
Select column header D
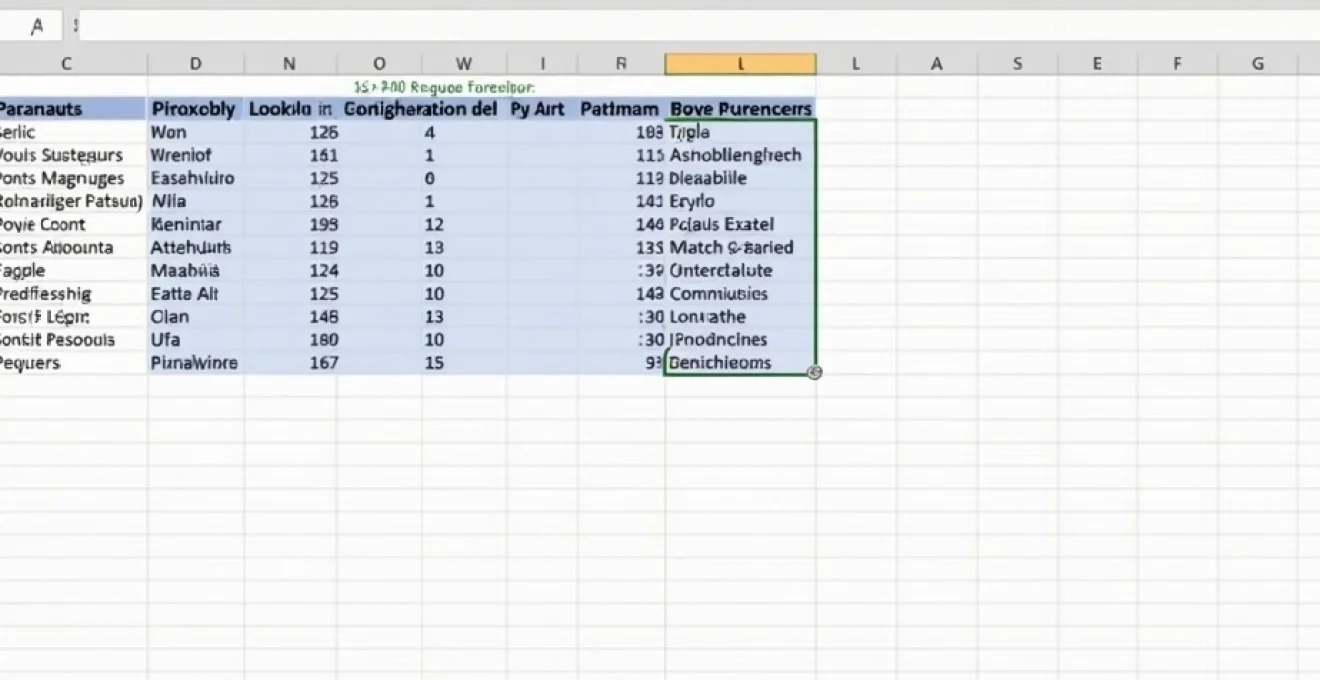(x=196, y=62)
